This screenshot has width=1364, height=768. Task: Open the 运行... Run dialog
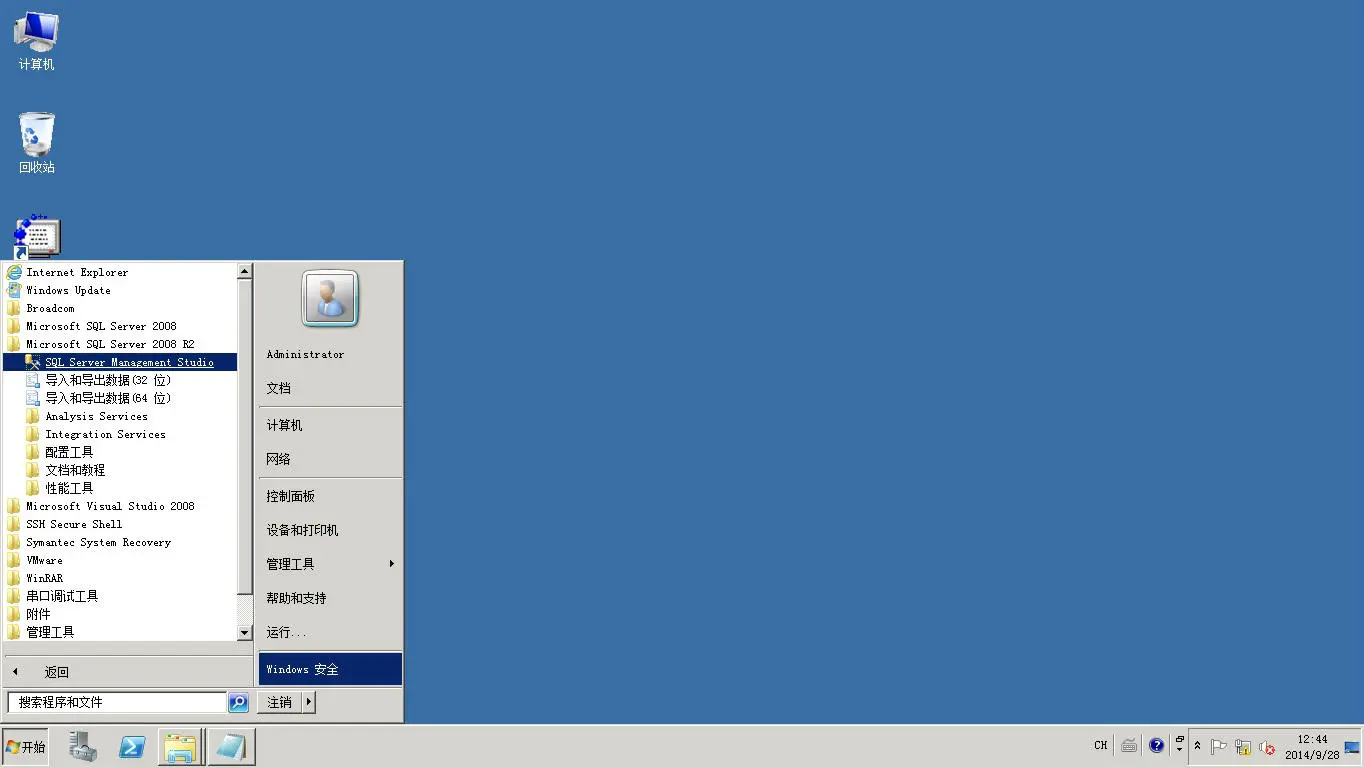pos(330,632)
